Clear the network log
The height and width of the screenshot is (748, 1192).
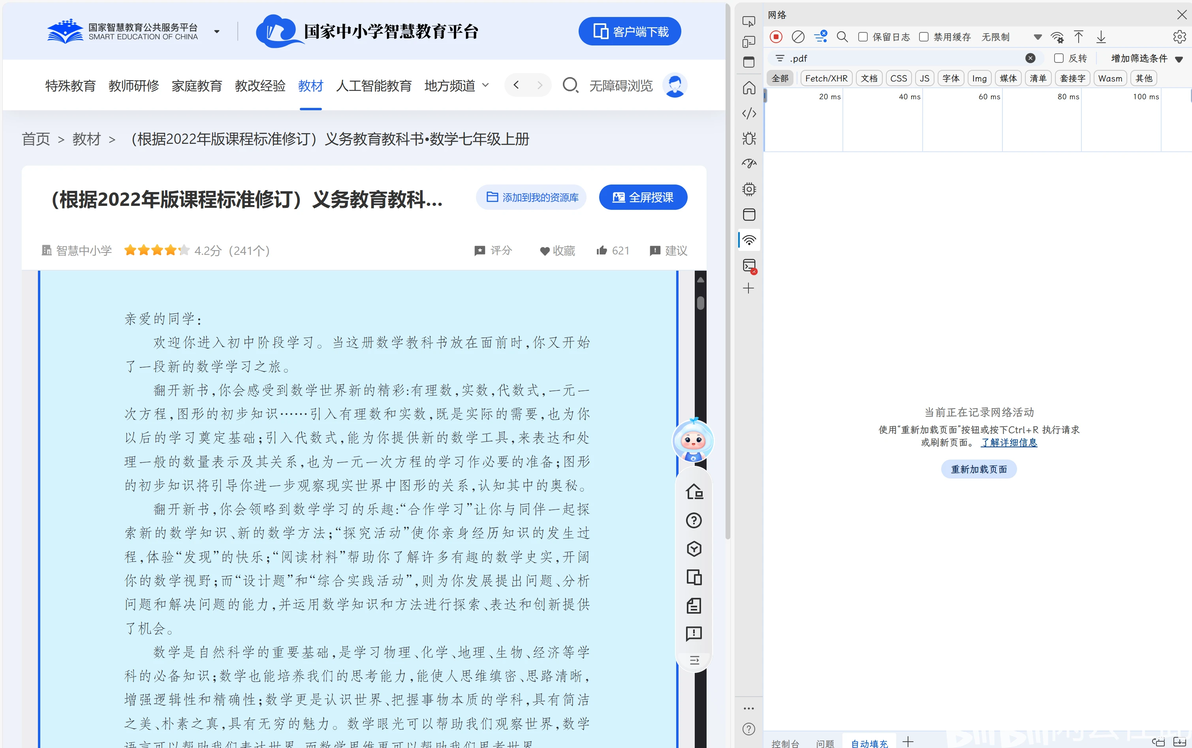(798, 36)
